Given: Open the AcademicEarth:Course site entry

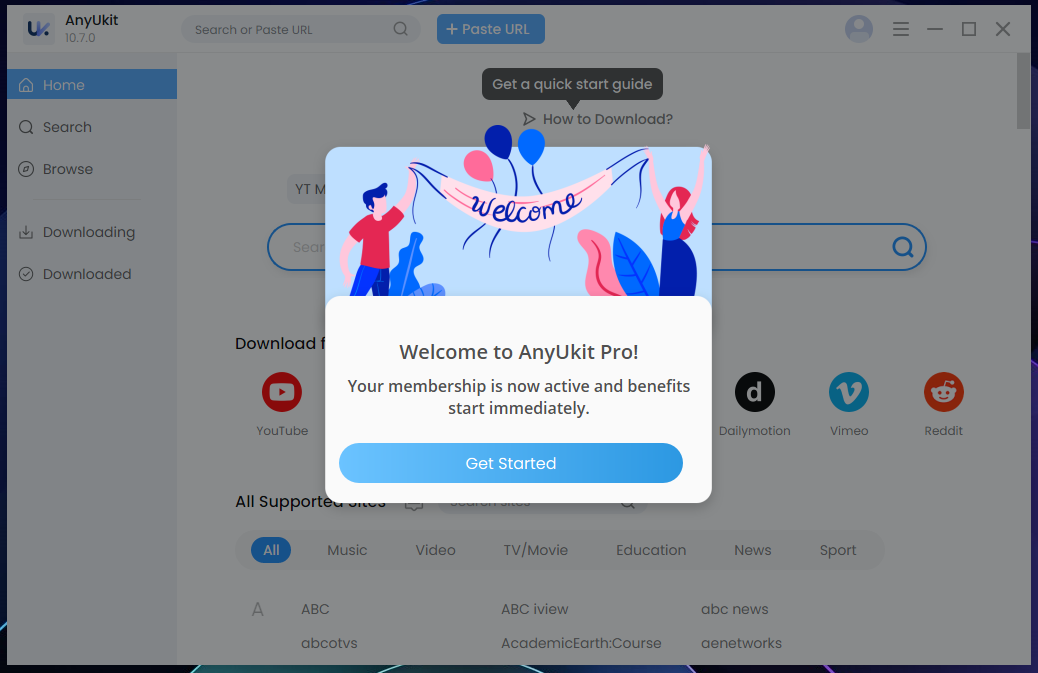Looking at the screenshot, I should 581,643.
